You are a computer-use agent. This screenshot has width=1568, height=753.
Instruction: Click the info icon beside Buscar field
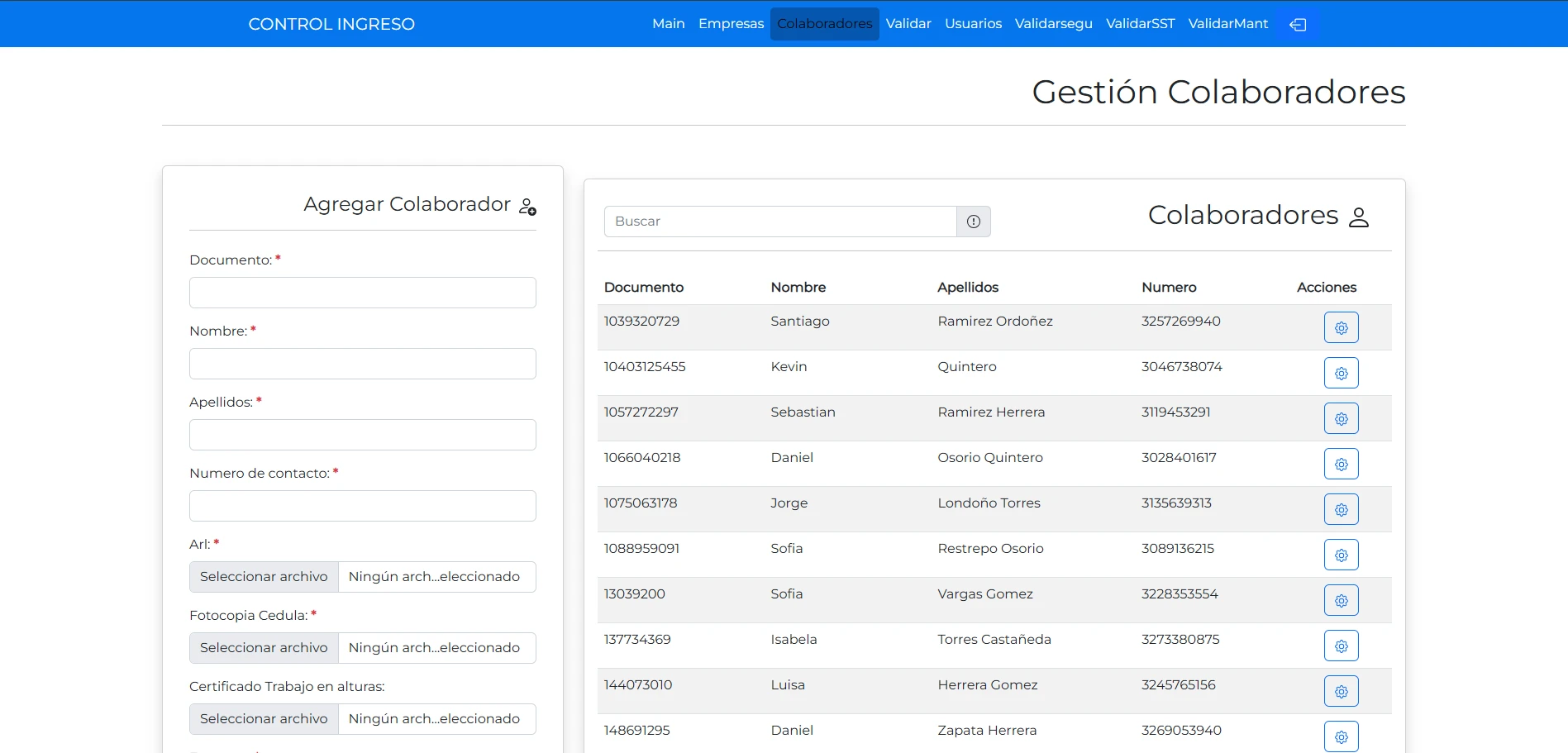[974, 222]
